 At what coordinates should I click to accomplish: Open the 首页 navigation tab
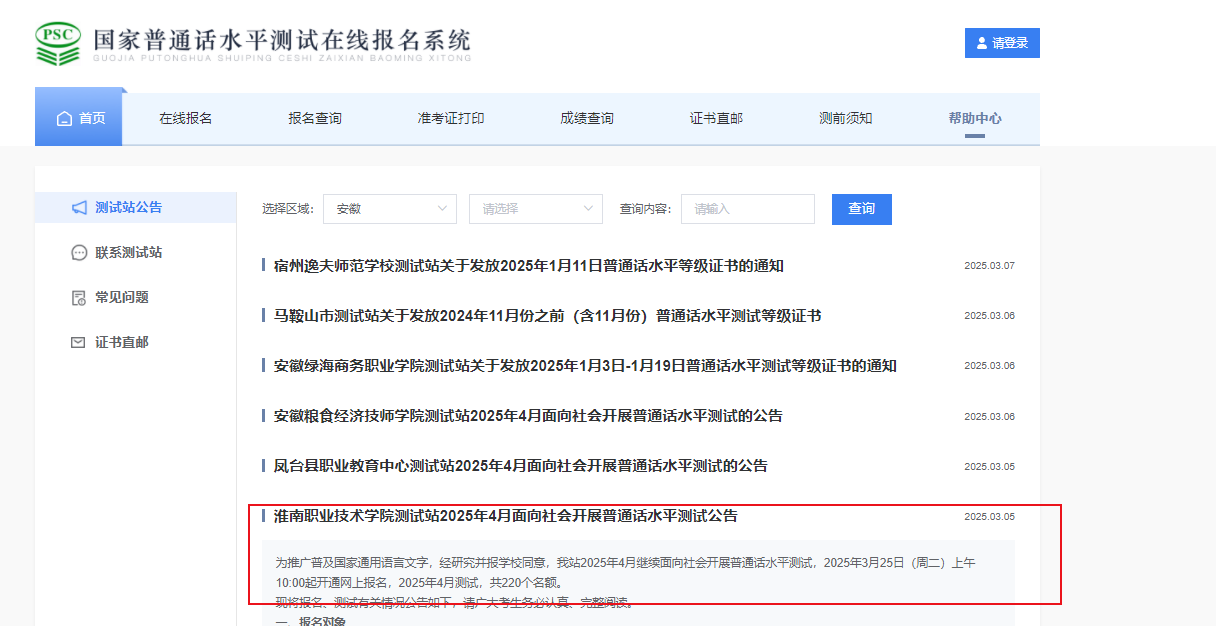pos(81,118)
